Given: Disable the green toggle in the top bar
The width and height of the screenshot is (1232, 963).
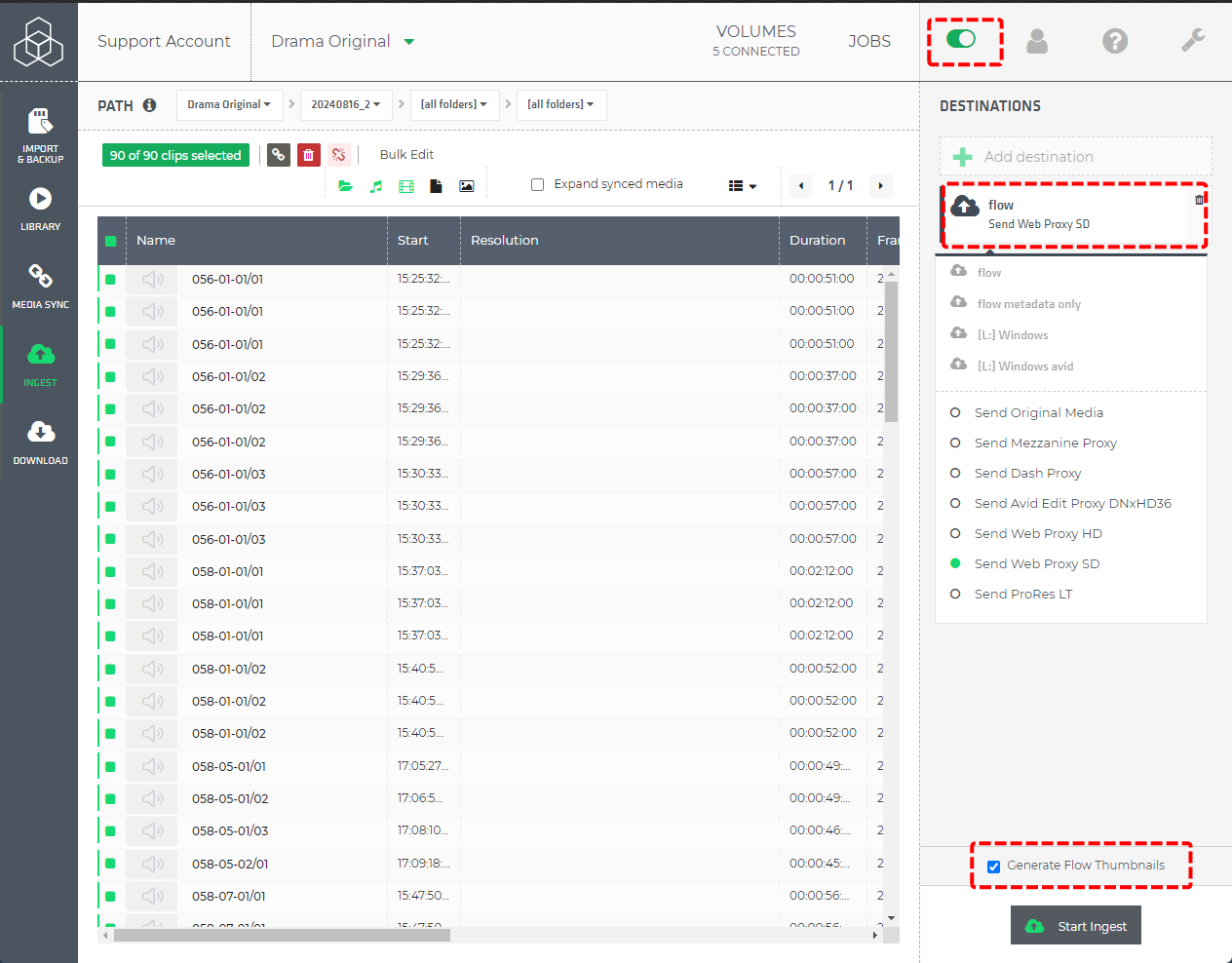Looking at the screenshot, I should (964, 41).
